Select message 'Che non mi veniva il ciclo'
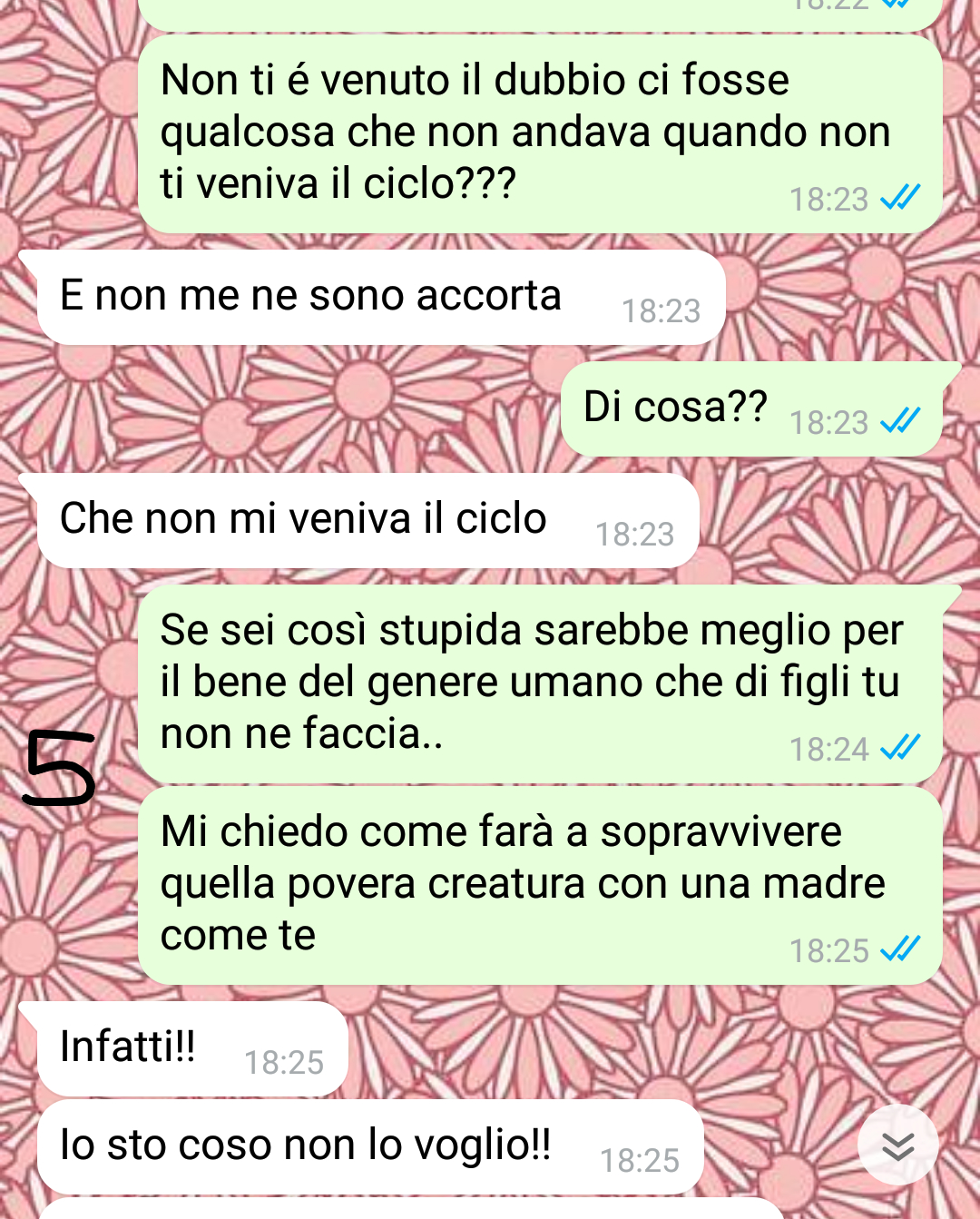Viewport: 980px width, 1219px height. click(x=367, y=521)
